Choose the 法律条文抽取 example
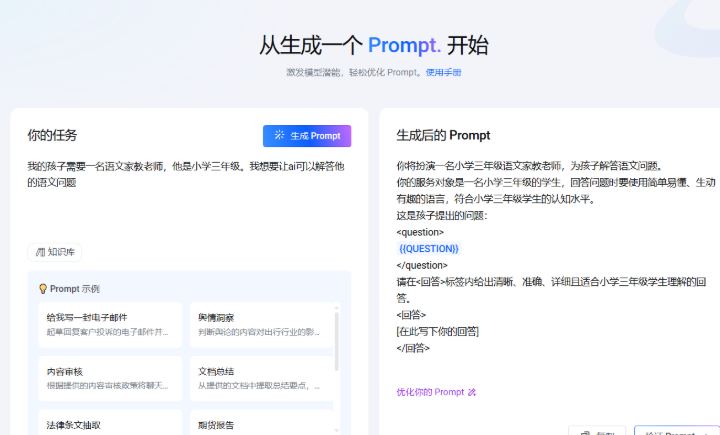Image resolution: width=720 pixels, height=435 pixels. click(110, 424)
